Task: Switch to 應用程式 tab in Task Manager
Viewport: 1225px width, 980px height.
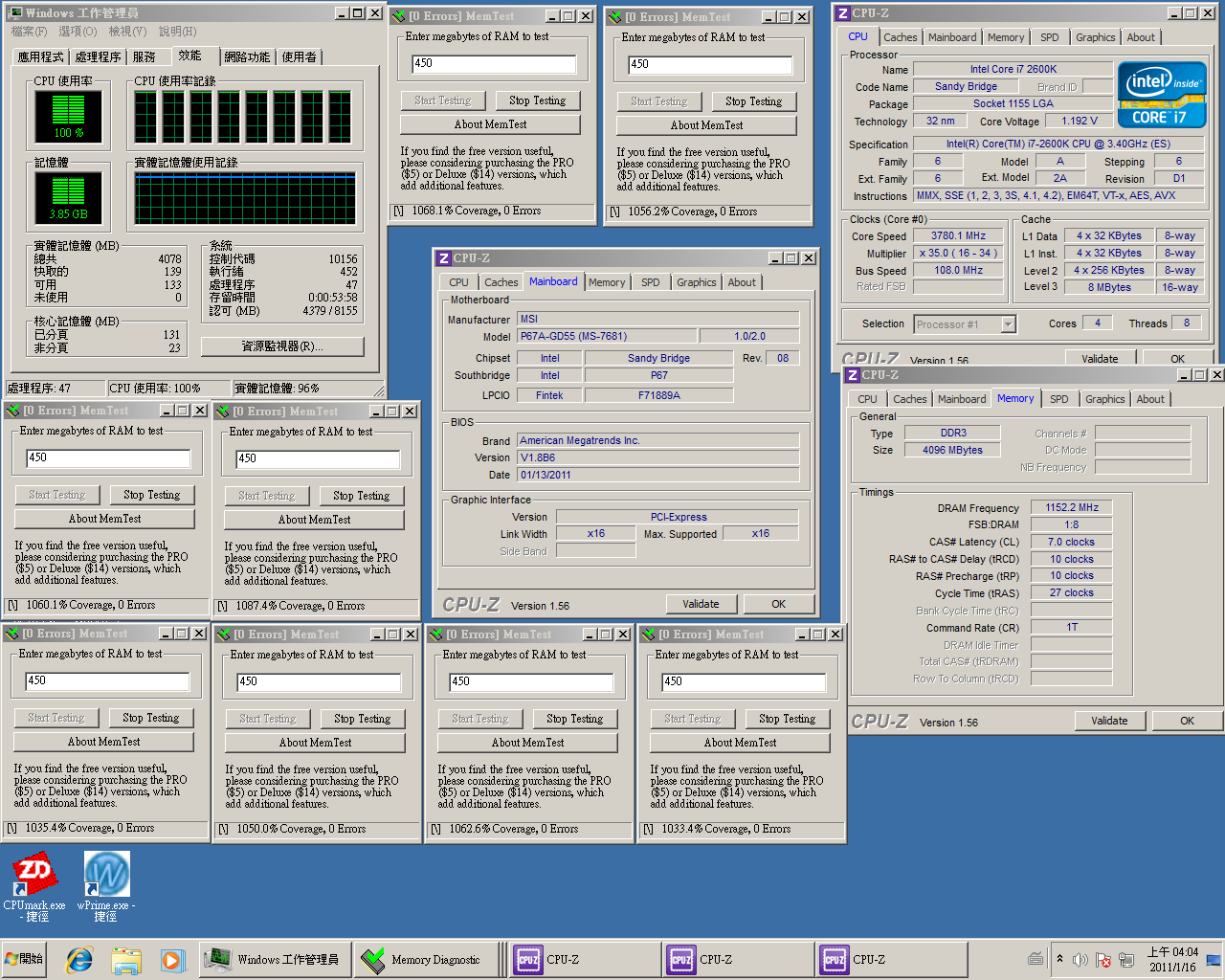Action: tap(42, 57)
